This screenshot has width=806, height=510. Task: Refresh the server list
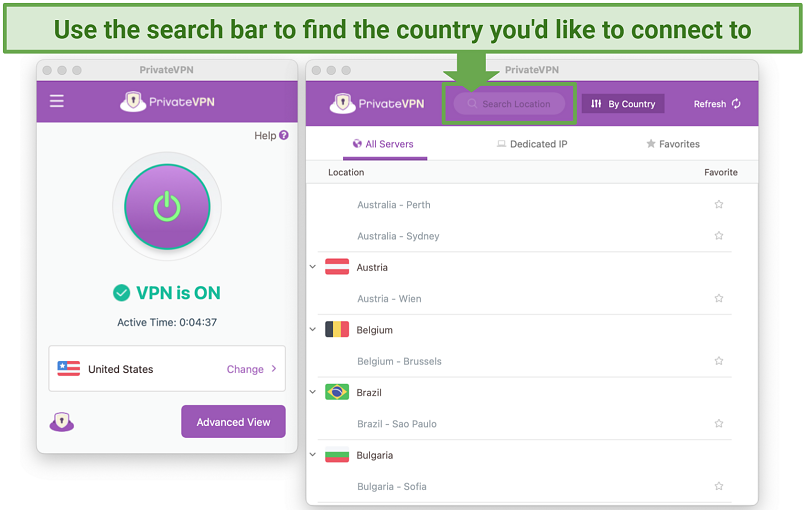717,104
